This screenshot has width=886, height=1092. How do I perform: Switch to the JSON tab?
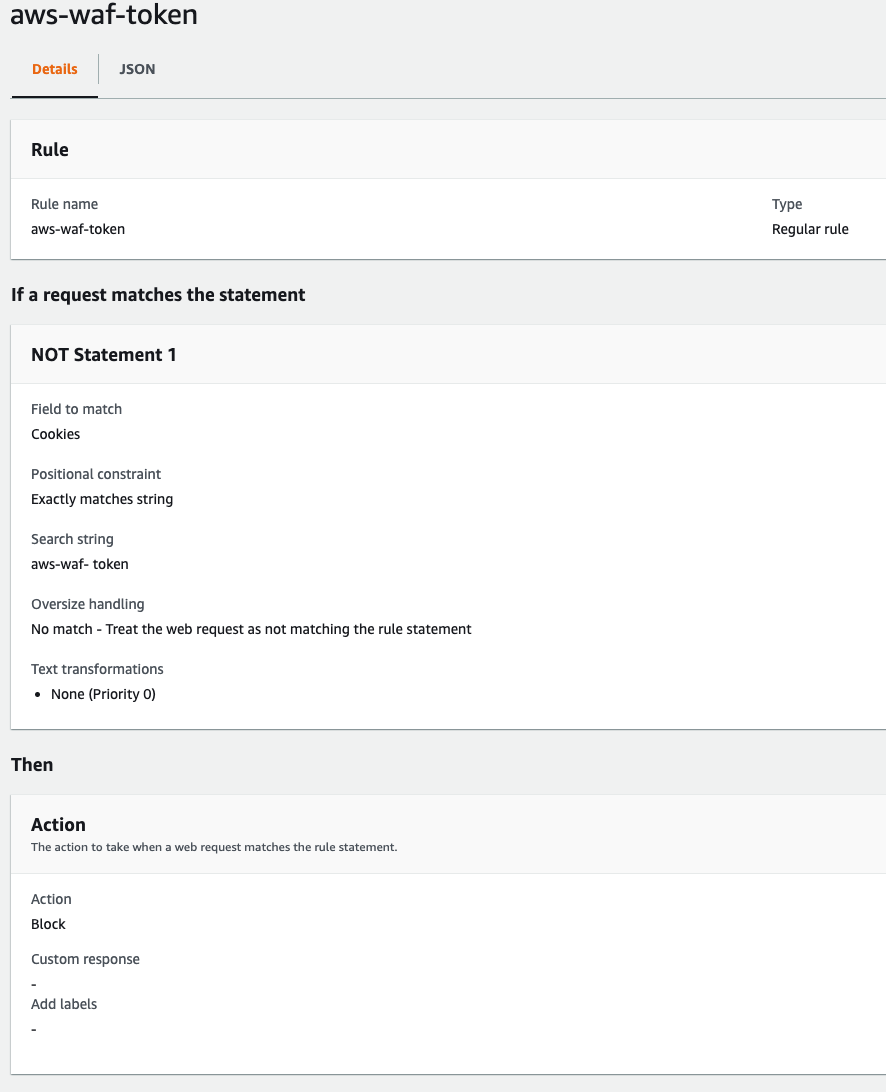coord(137,69)
